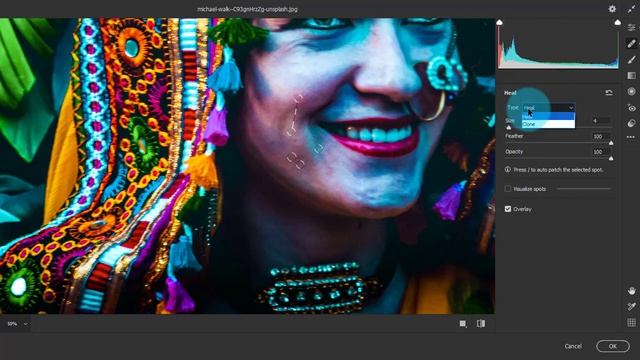Open more image settings ellipsis
The image size is (640, 360).
click(x=631, y=137)
